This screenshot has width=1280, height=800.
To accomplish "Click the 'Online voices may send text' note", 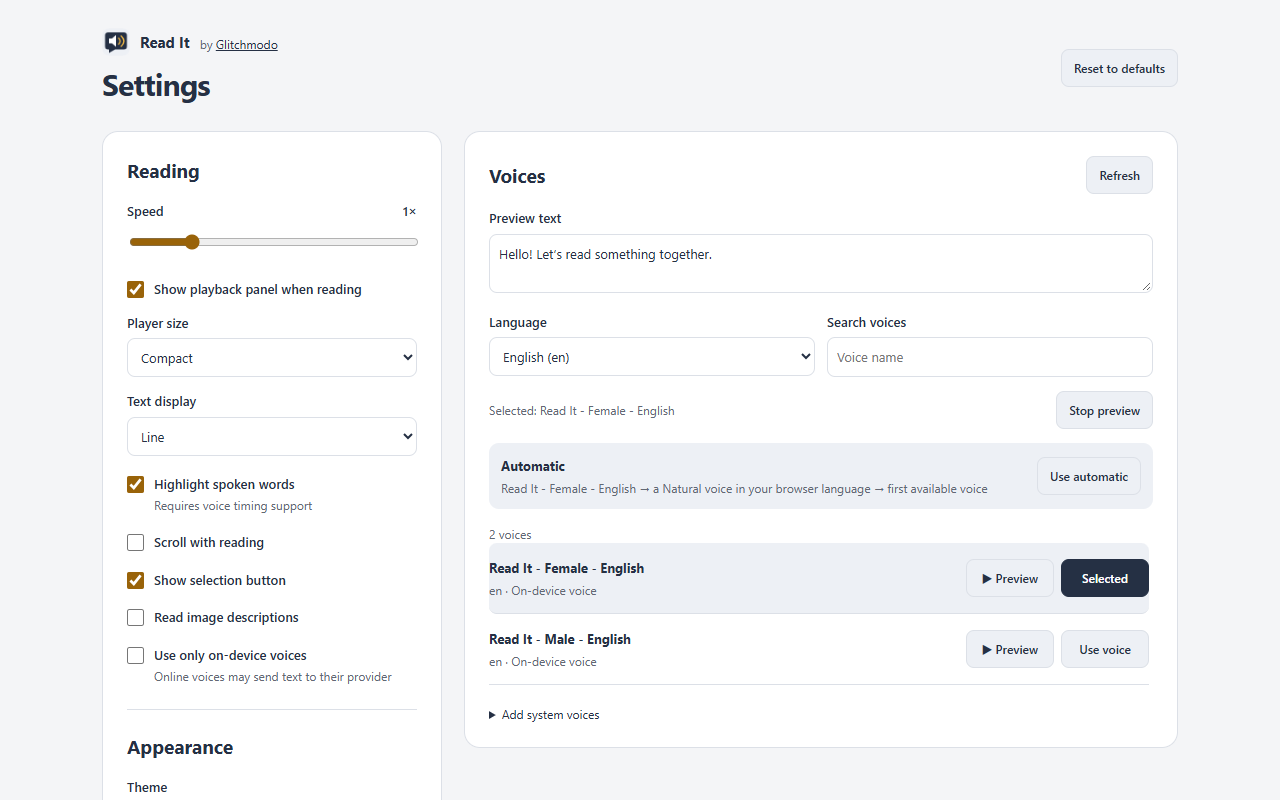I will coord(273,677).
